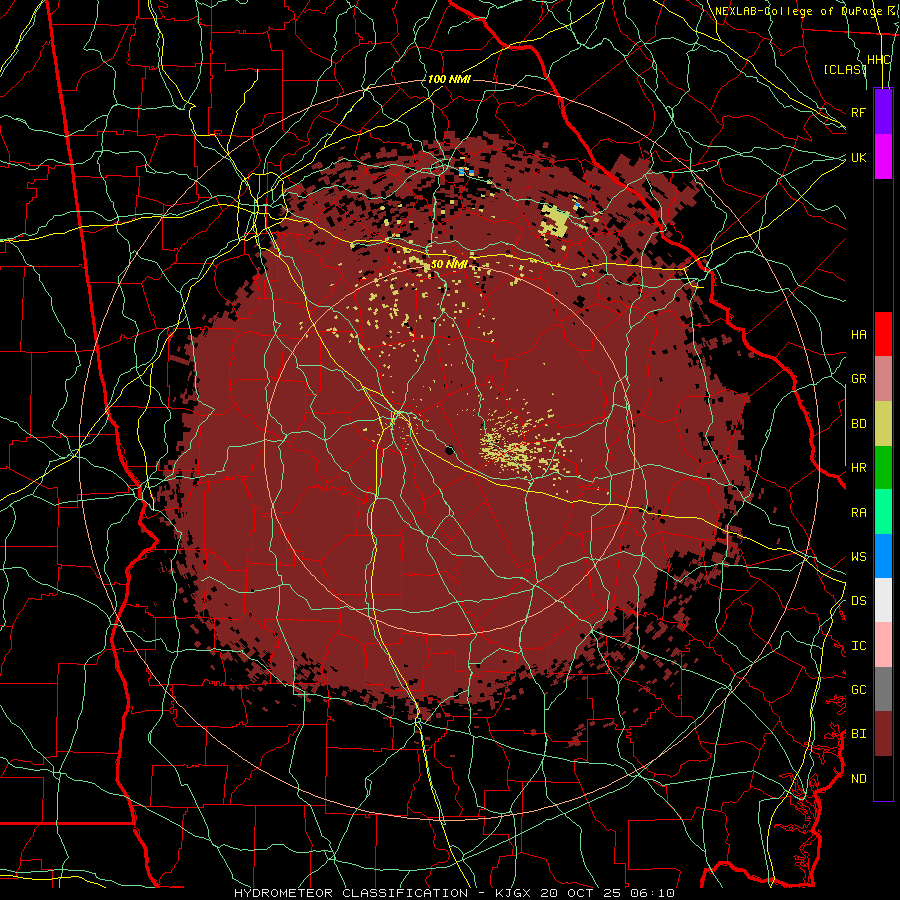
Task: Click the Hydrometeor Classification KJGX caption
Action: pos(454,893)
